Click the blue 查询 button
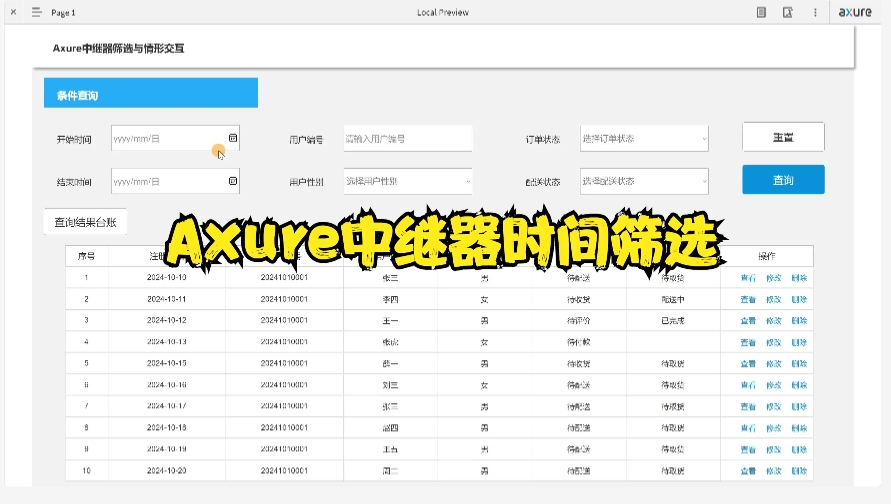 pyautogui.click(x=783, y=180)
